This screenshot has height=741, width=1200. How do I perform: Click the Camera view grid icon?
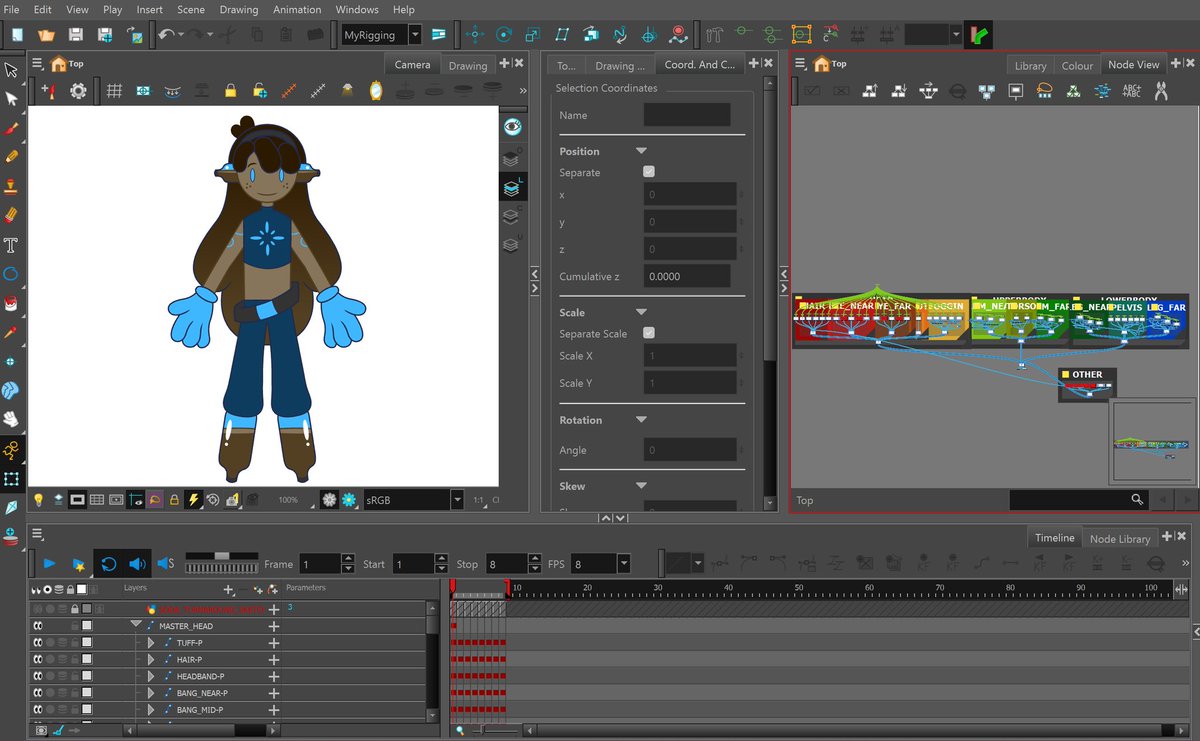(x=114, y=91)
